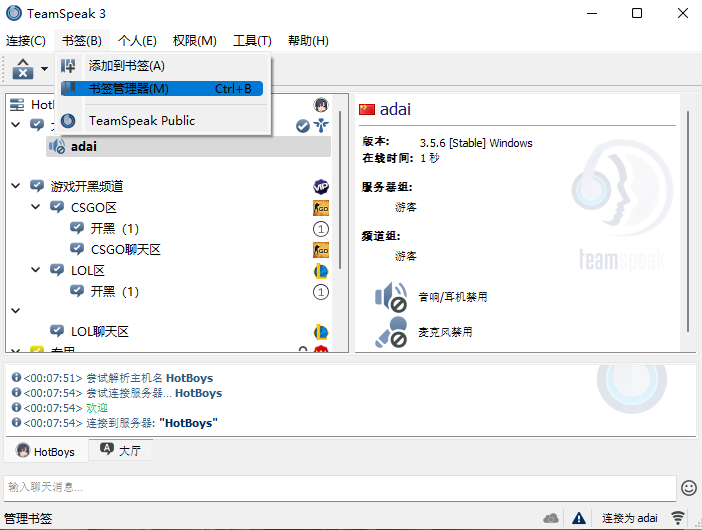Collapse the CSGO区 channel

pos(36,207)
